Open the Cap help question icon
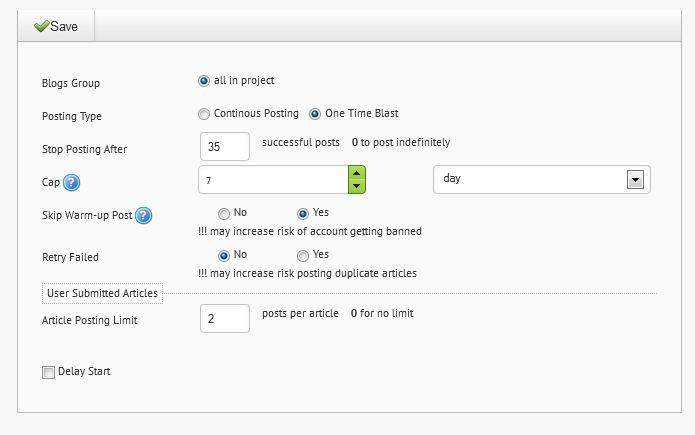This screenshot has height=435, width=695. pos(71,182)
